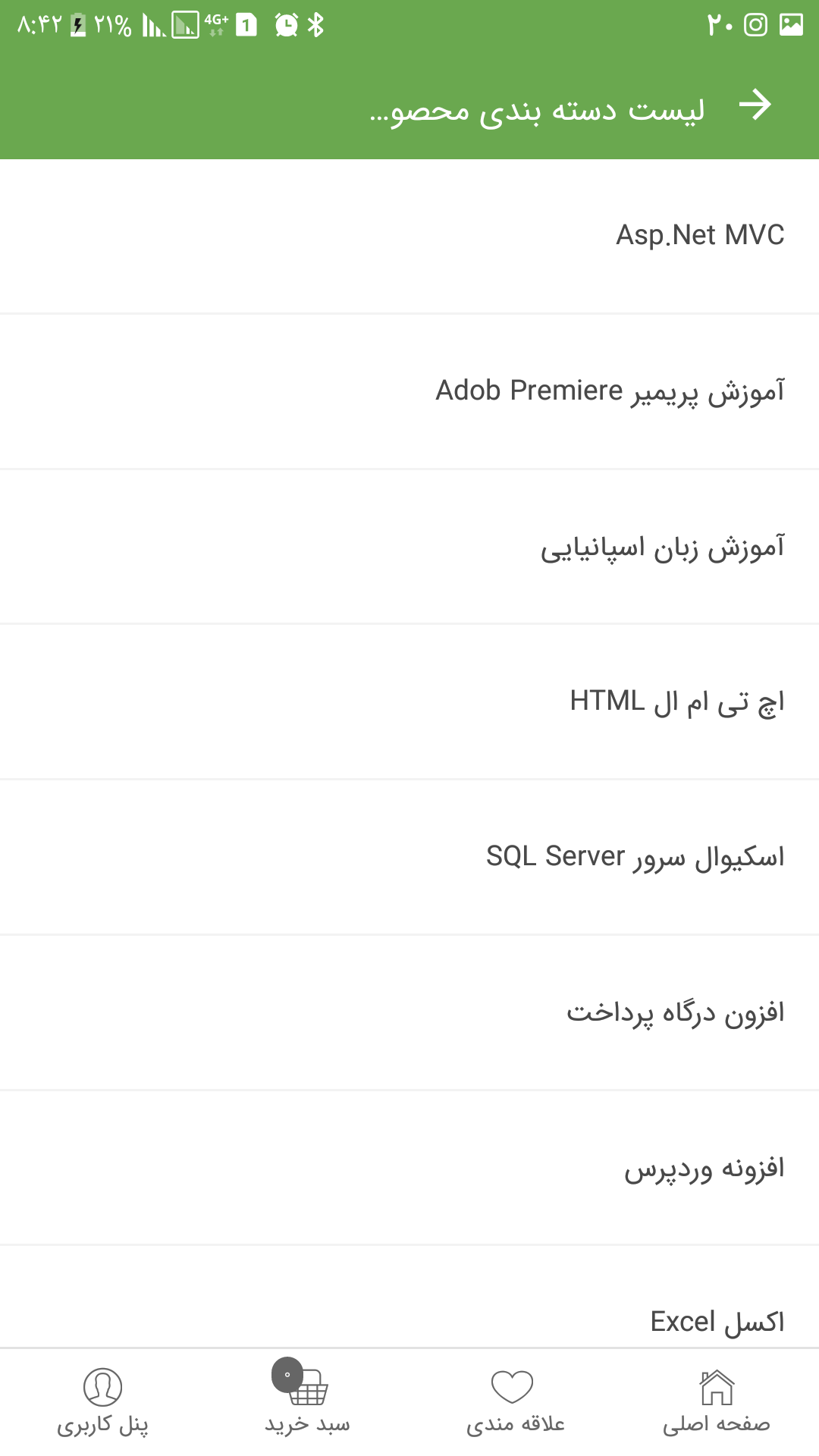Viewport: 819px width, 1456px height.
Task: Choose آموزش زبان اسپانیایی category
Action: (662, 547)
